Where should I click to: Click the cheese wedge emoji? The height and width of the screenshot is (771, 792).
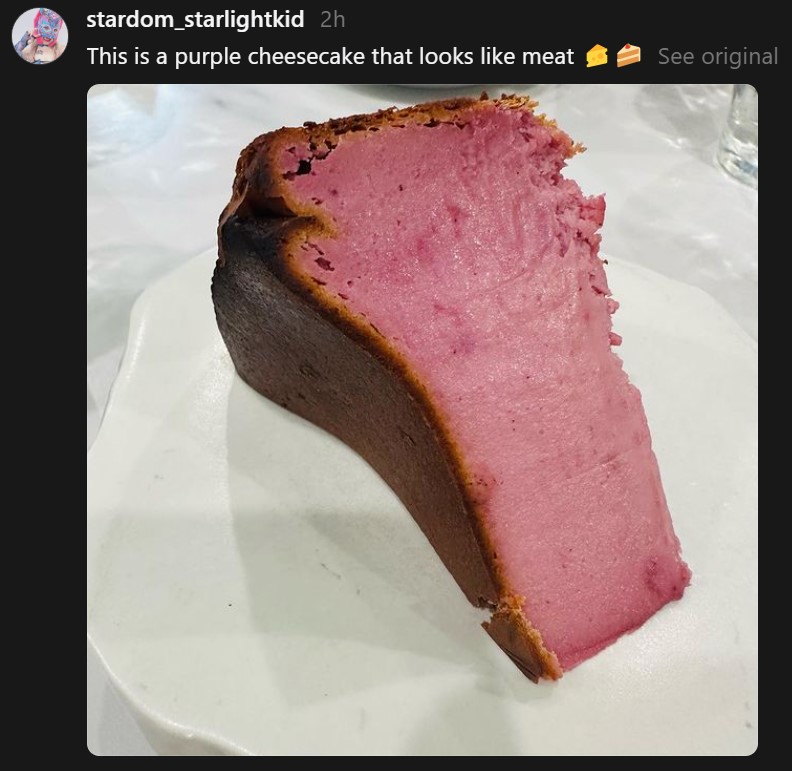[597, 56]
